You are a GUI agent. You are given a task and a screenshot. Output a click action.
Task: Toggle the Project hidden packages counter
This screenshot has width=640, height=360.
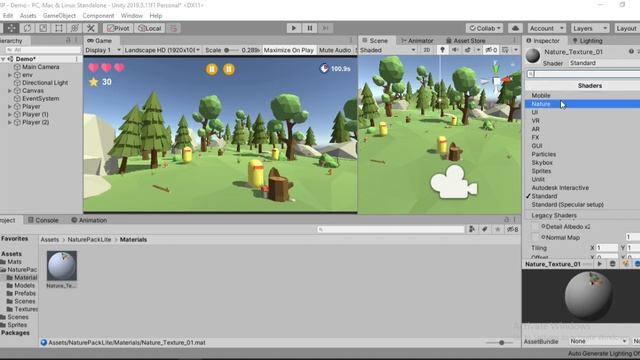[x=512, y=229]
